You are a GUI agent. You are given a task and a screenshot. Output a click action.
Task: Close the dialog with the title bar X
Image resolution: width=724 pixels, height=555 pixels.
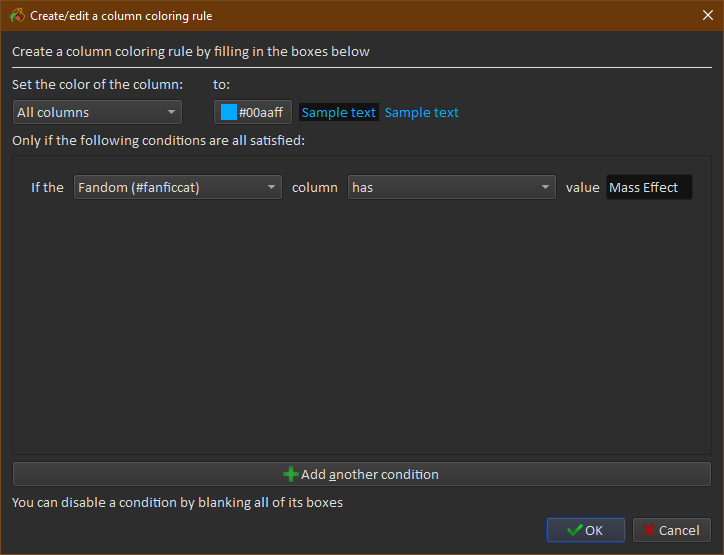(707, 15)
